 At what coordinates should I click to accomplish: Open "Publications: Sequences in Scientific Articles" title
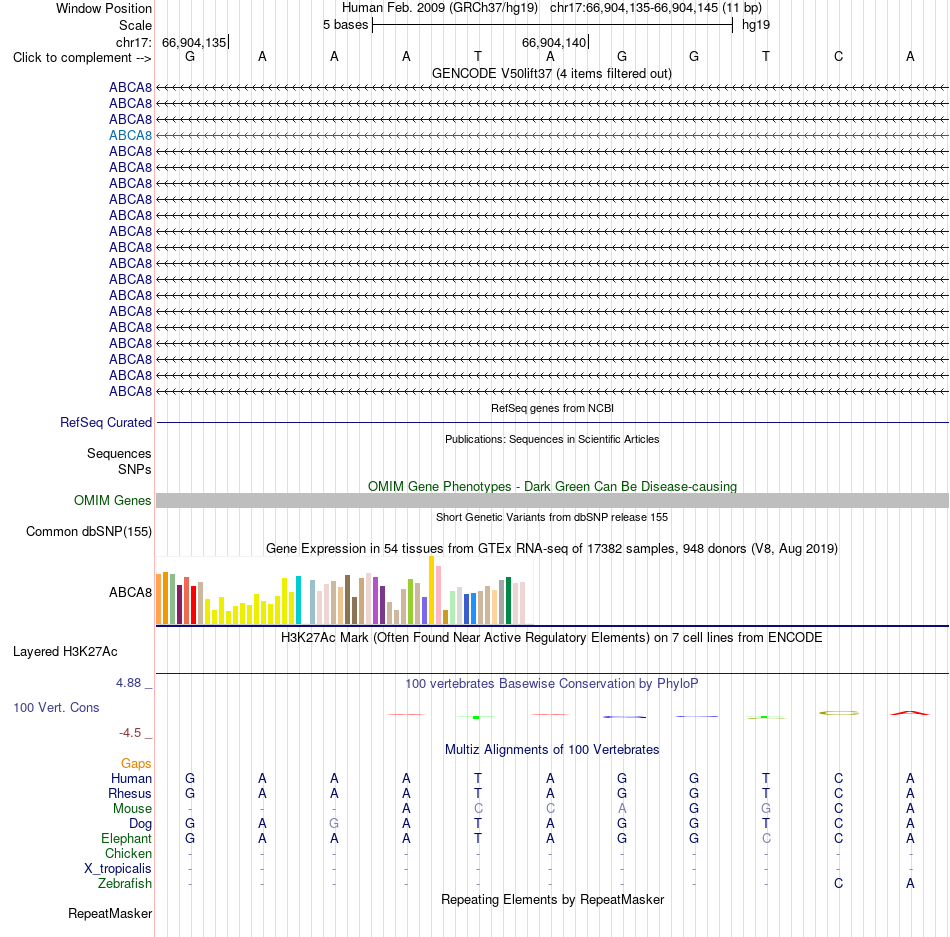click(552, 439)
